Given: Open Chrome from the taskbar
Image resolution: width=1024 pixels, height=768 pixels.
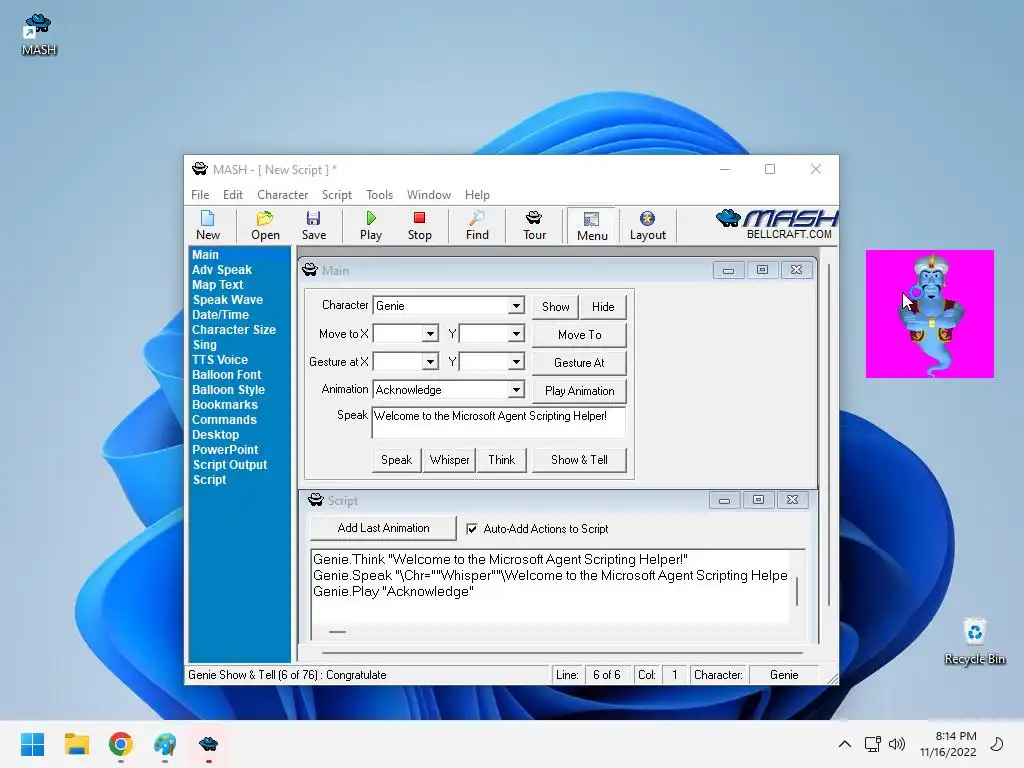Looking at the screenshot, I should point(121,744).
